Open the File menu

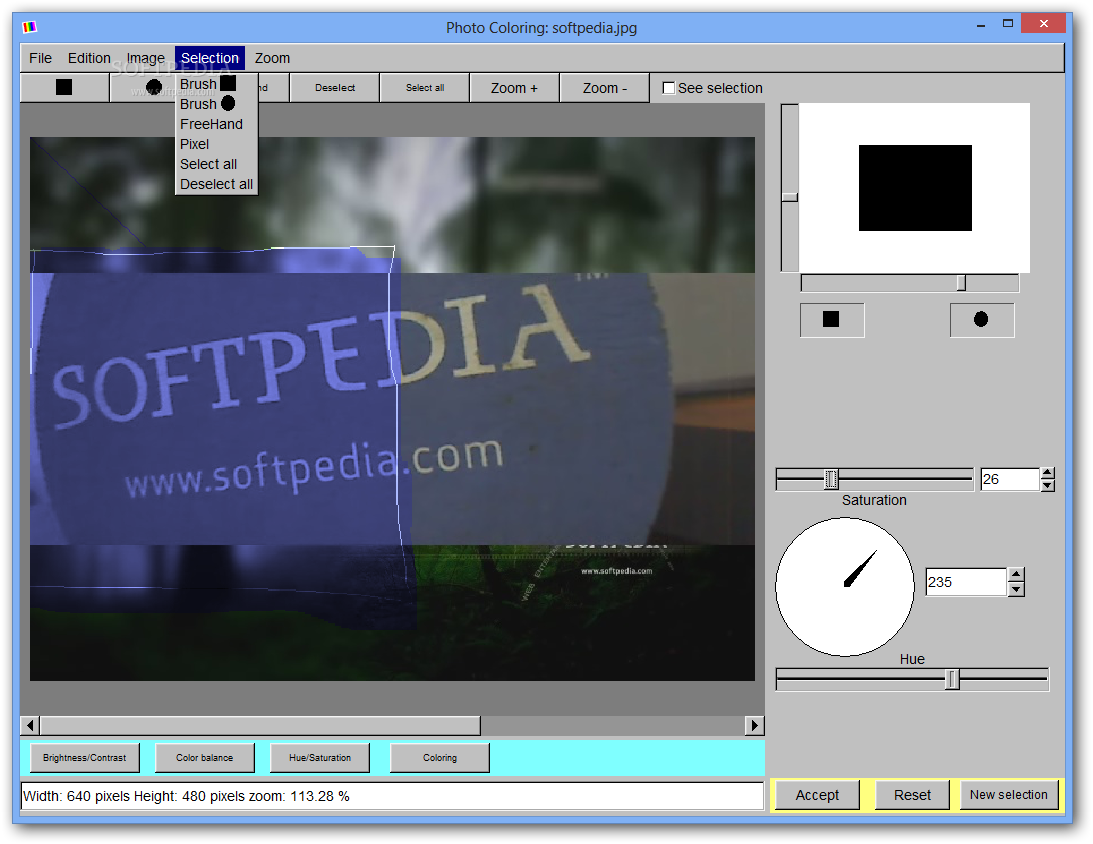40,58
